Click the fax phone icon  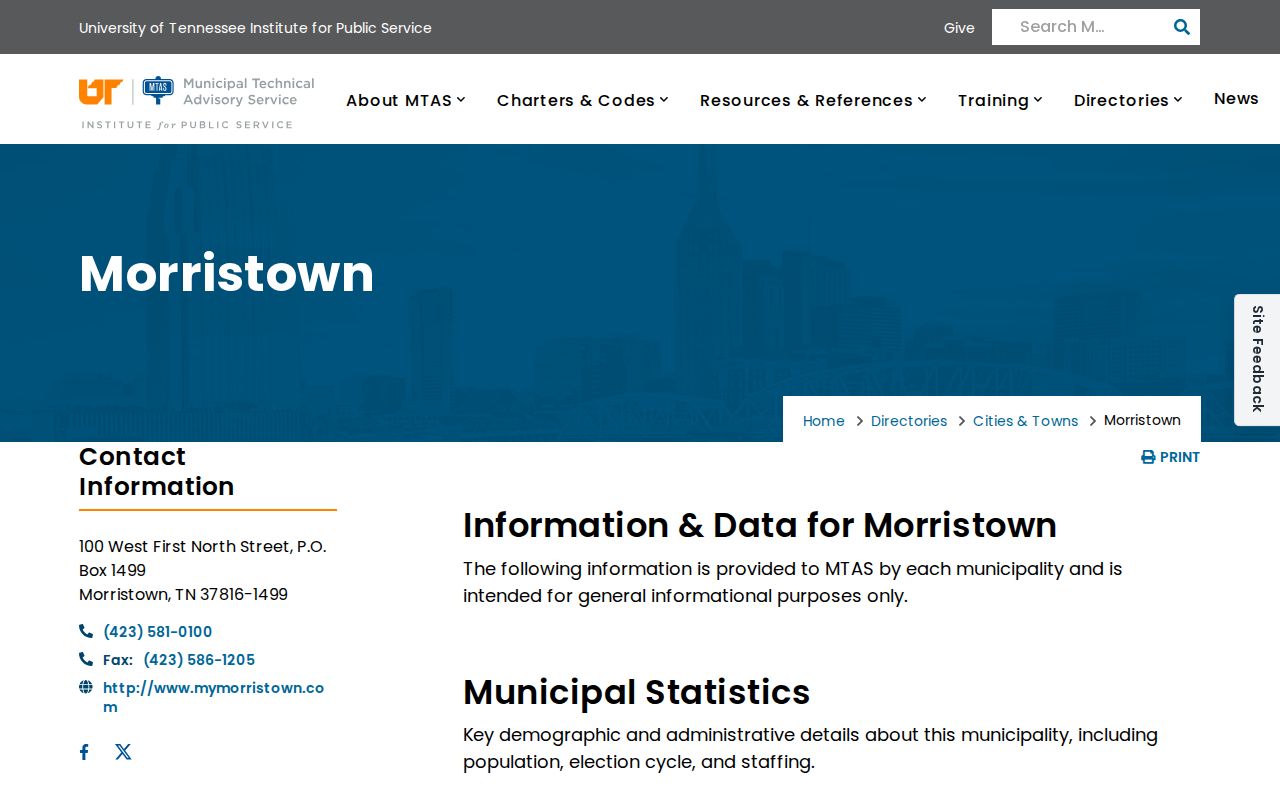tap(86, 659)
